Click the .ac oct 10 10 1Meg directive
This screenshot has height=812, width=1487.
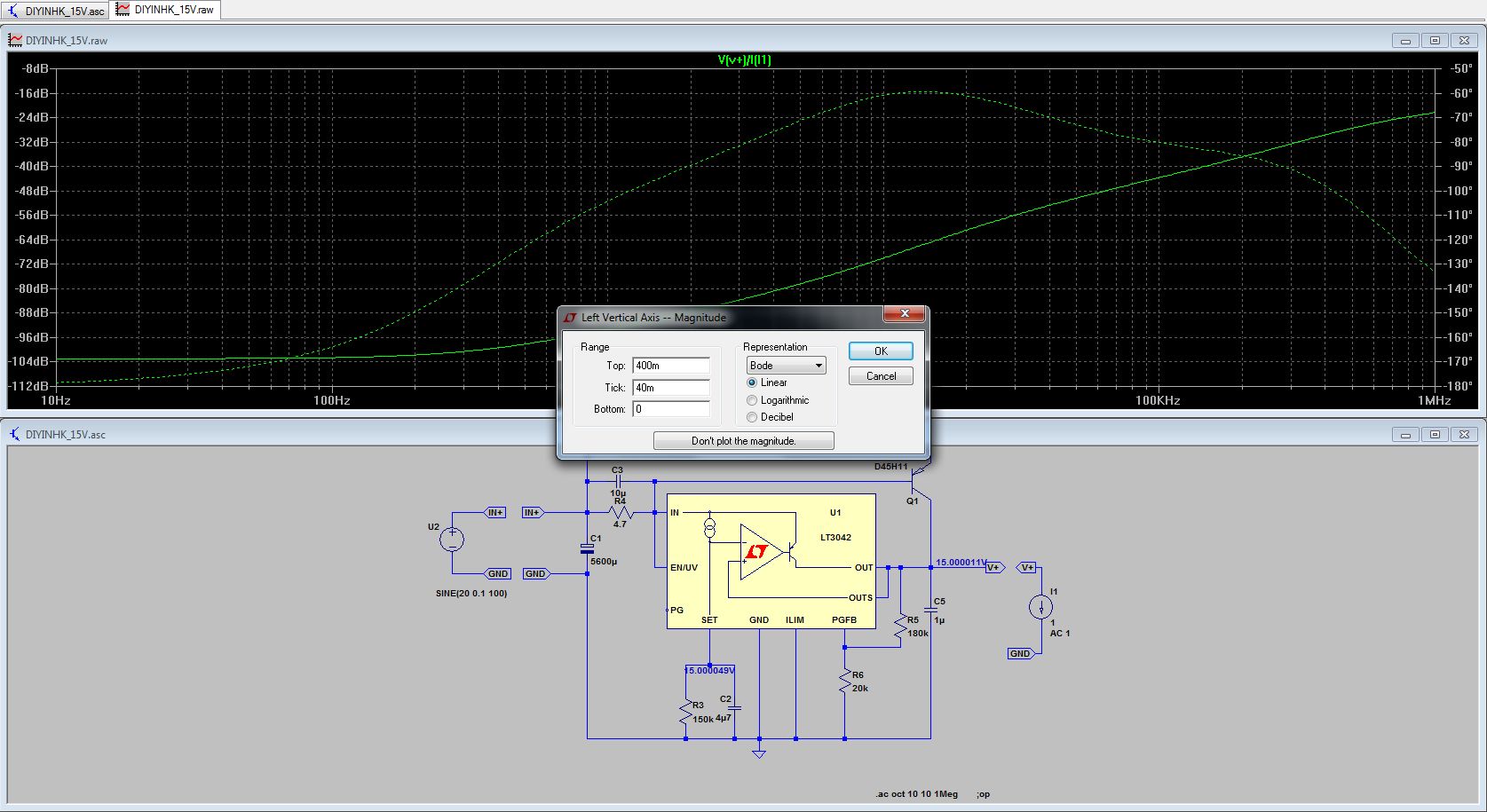(917, 794)
